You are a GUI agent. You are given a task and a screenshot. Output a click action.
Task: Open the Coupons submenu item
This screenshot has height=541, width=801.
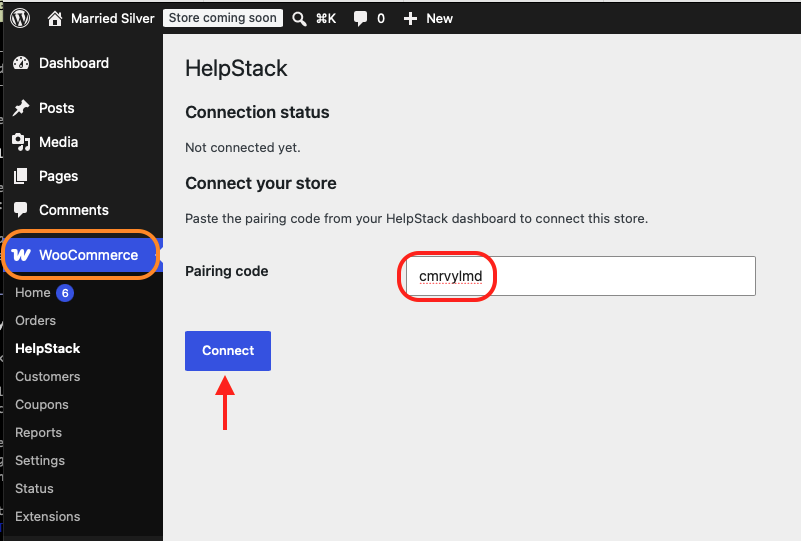pyautogui.click(x=42, y=405)
